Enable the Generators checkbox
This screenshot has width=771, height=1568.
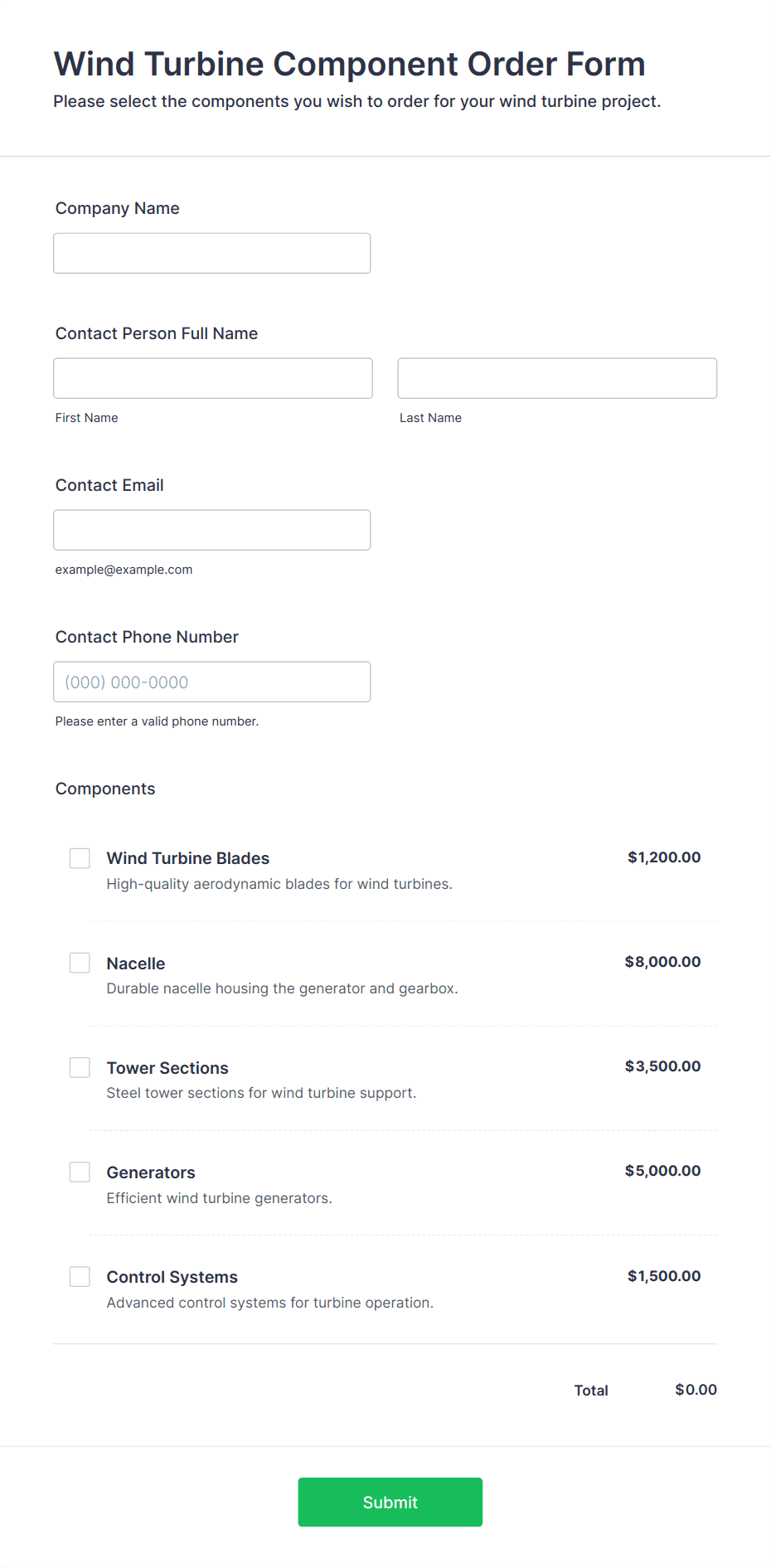pyautogui.click(x=80, y=1172)
